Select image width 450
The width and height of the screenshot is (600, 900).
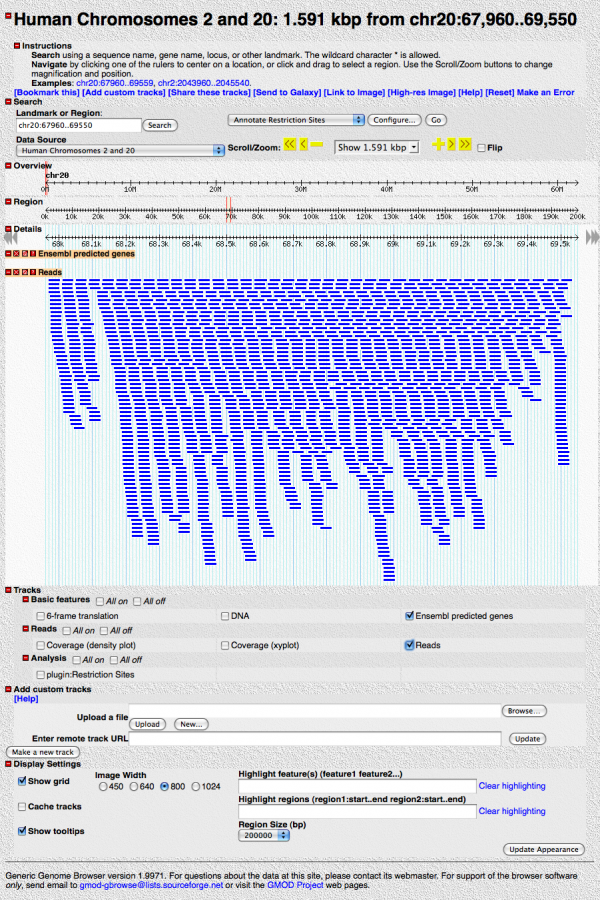(103, 786)
